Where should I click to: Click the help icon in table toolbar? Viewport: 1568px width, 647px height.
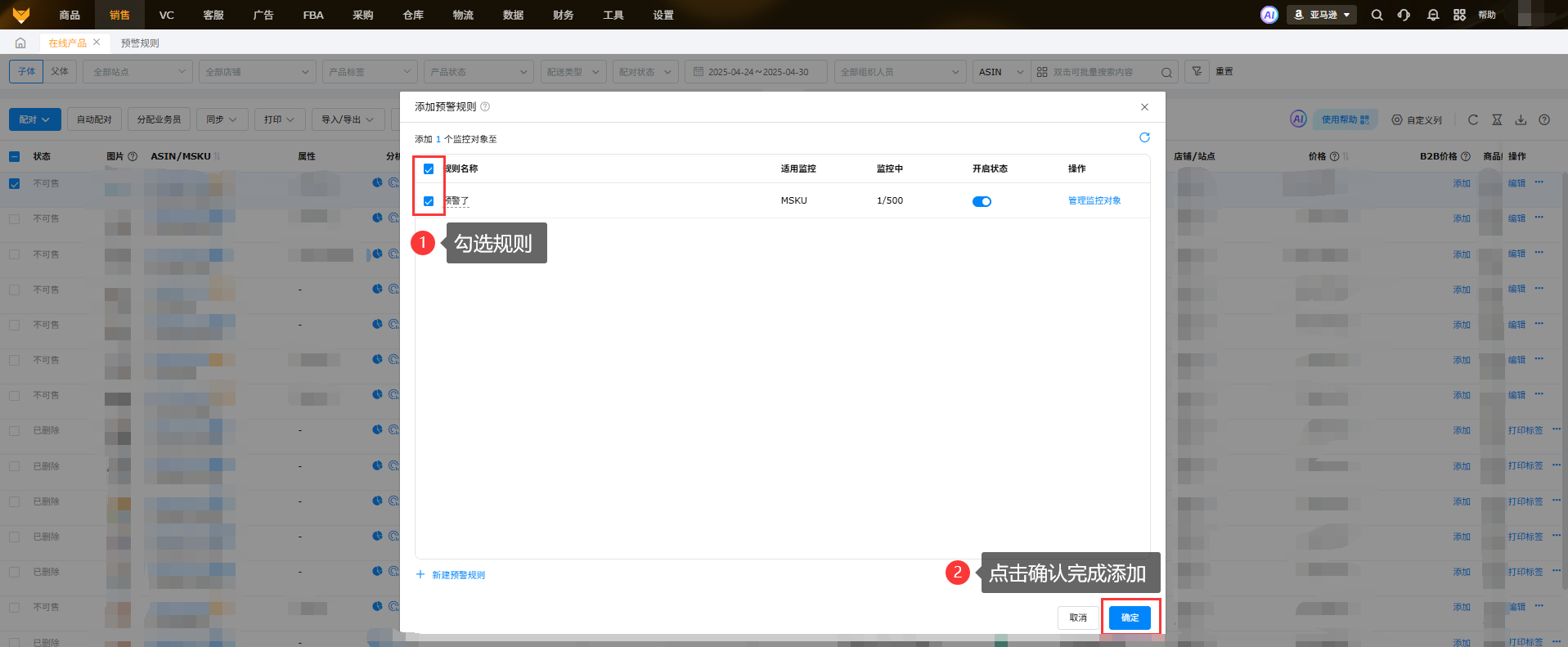[1544, 119]
